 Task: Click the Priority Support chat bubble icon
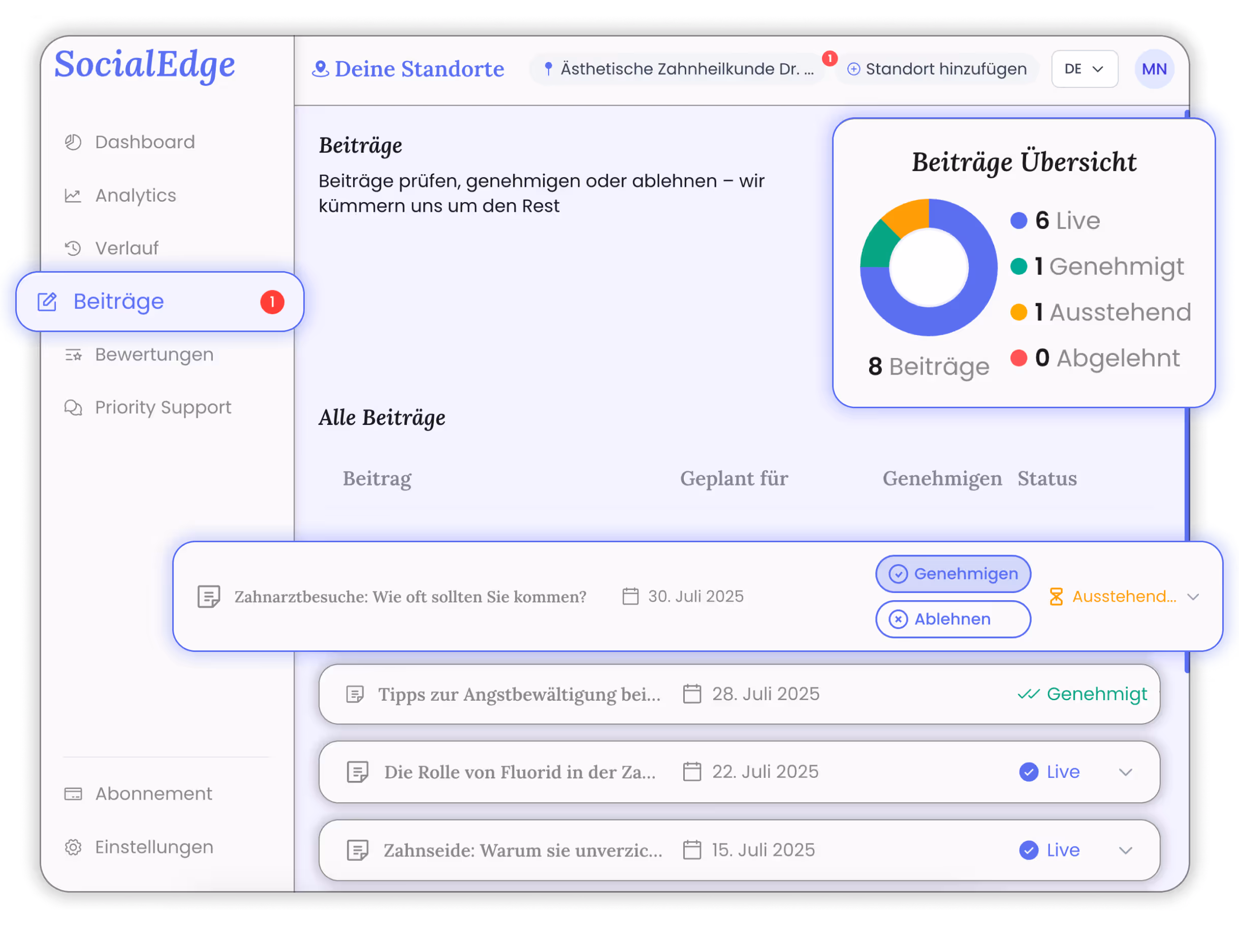click(x=73, y=407)
